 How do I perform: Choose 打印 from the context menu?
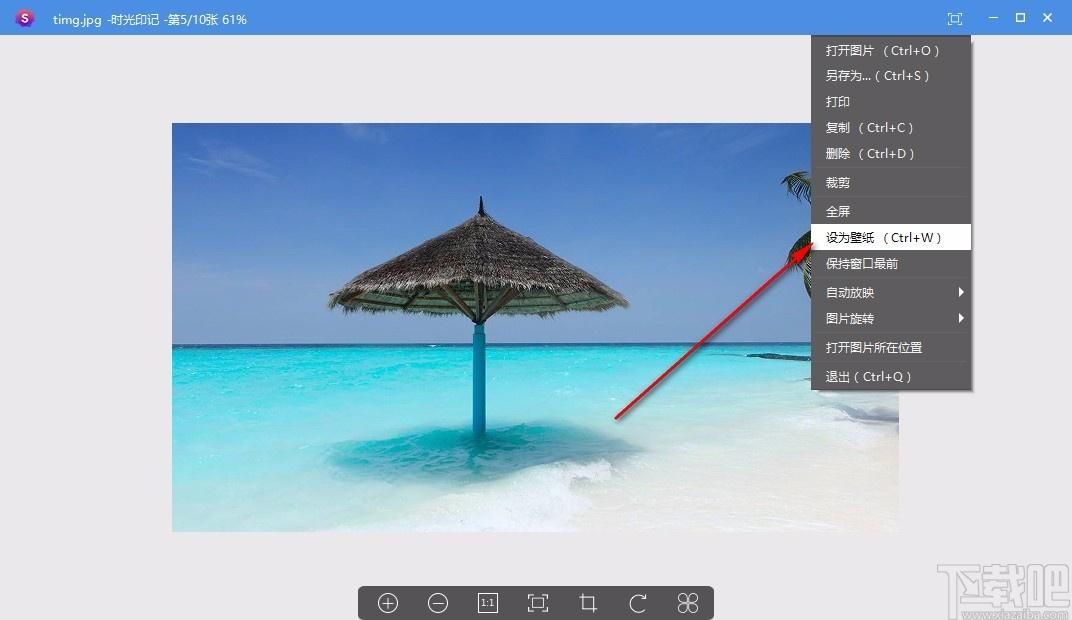pos(891,102)
